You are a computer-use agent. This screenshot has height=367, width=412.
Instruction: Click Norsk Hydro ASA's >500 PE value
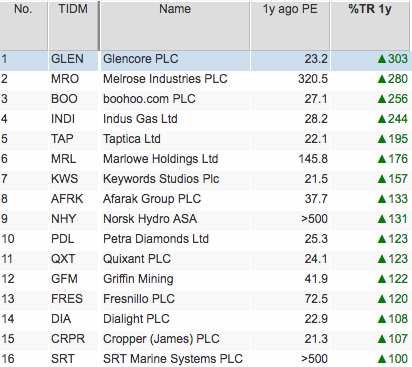coord(314,219)
